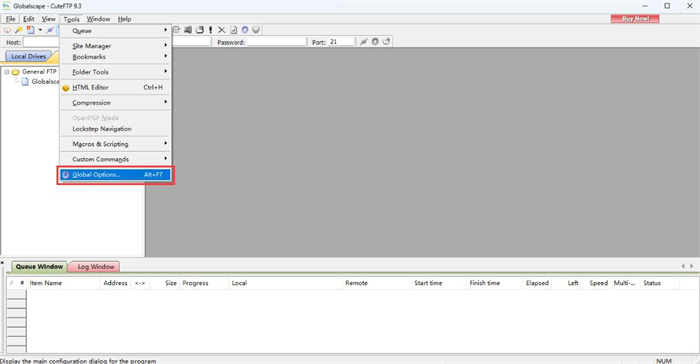Switch to the Log Window tab
Image resolution: width=700 pixels, height=364 pixels.
tap(95, 267)
